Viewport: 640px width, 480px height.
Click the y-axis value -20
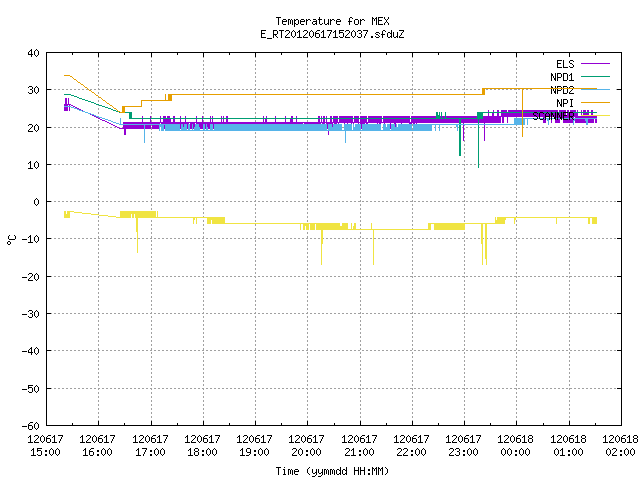tap(31, 277)
